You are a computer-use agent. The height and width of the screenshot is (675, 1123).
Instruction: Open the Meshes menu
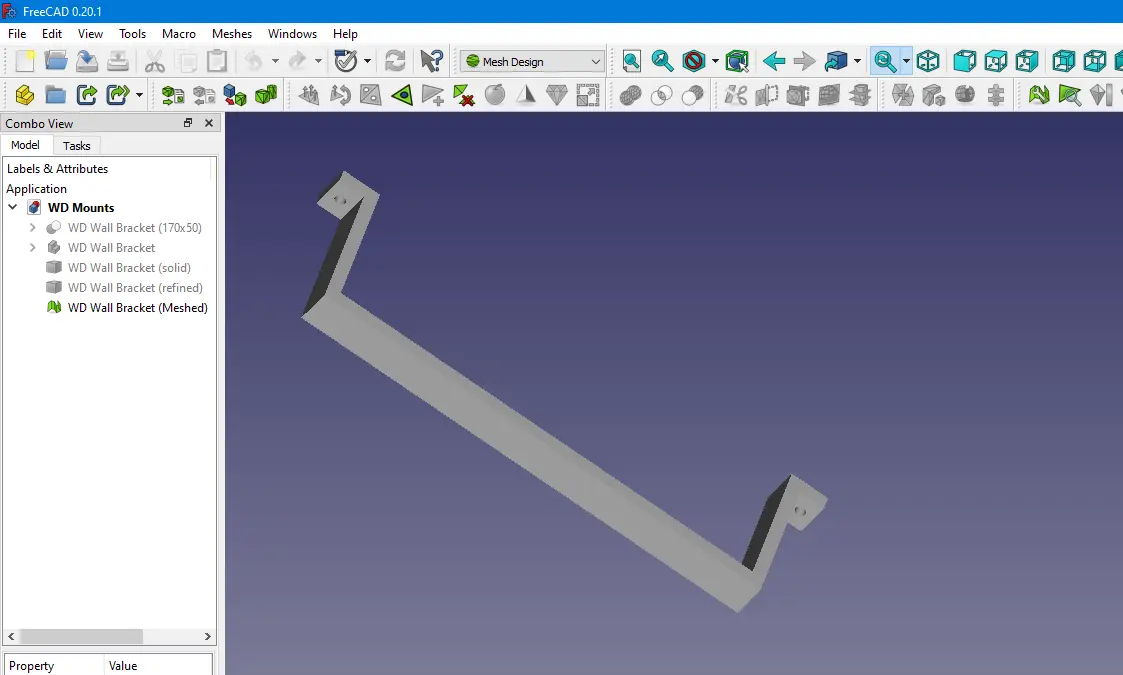coord(232,34)
